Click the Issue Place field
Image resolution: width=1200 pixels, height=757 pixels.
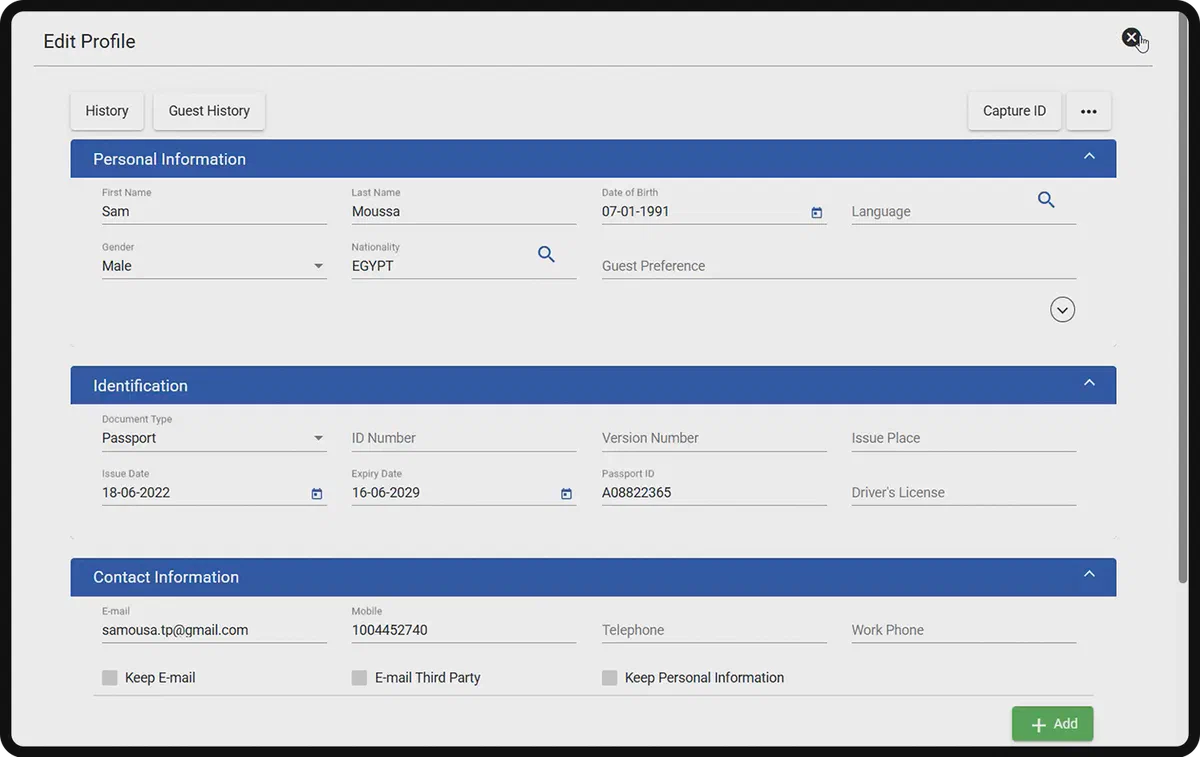tap(964, 438)
